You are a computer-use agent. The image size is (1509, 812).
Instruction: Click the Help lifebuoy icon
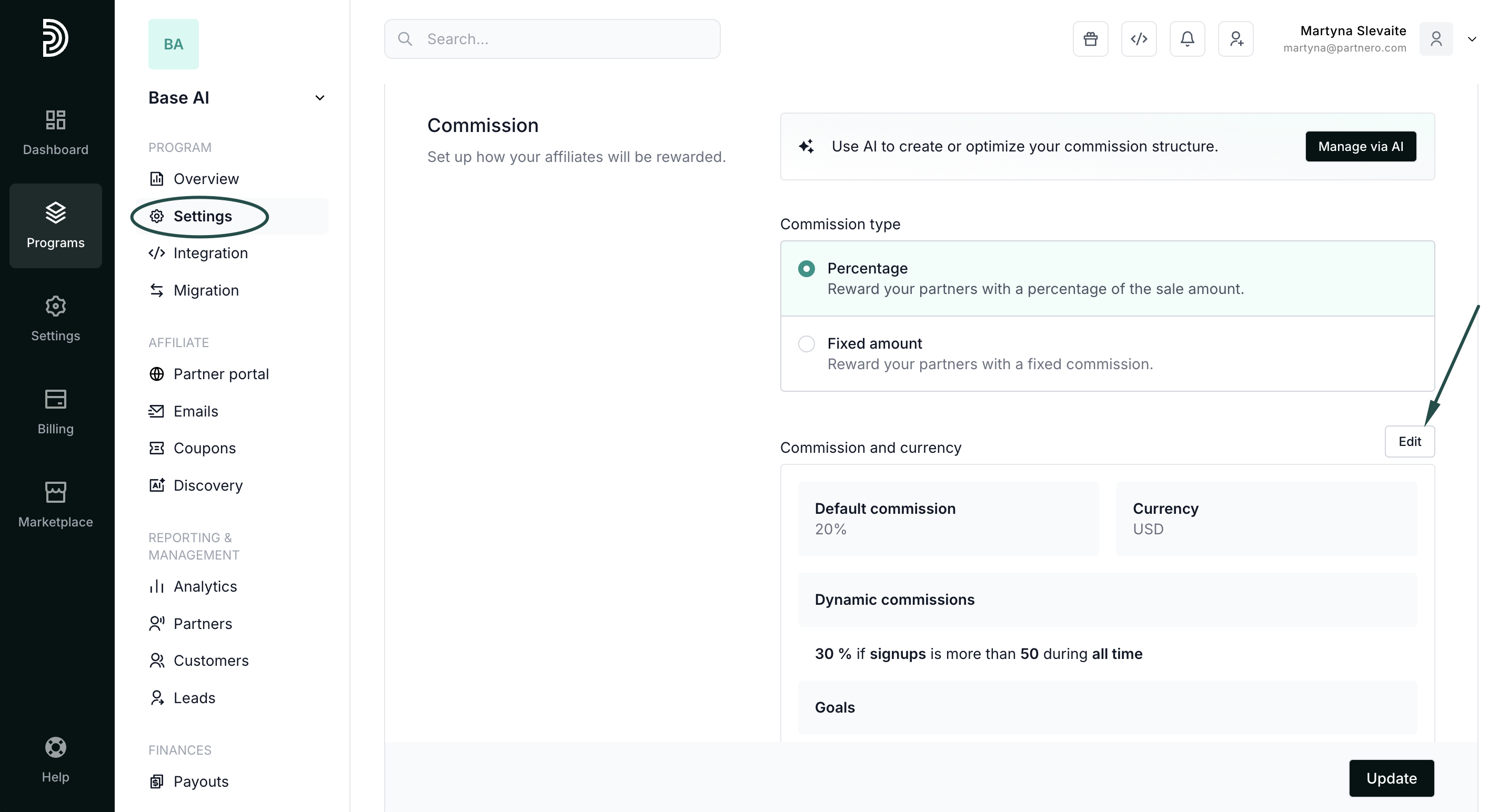56,747
